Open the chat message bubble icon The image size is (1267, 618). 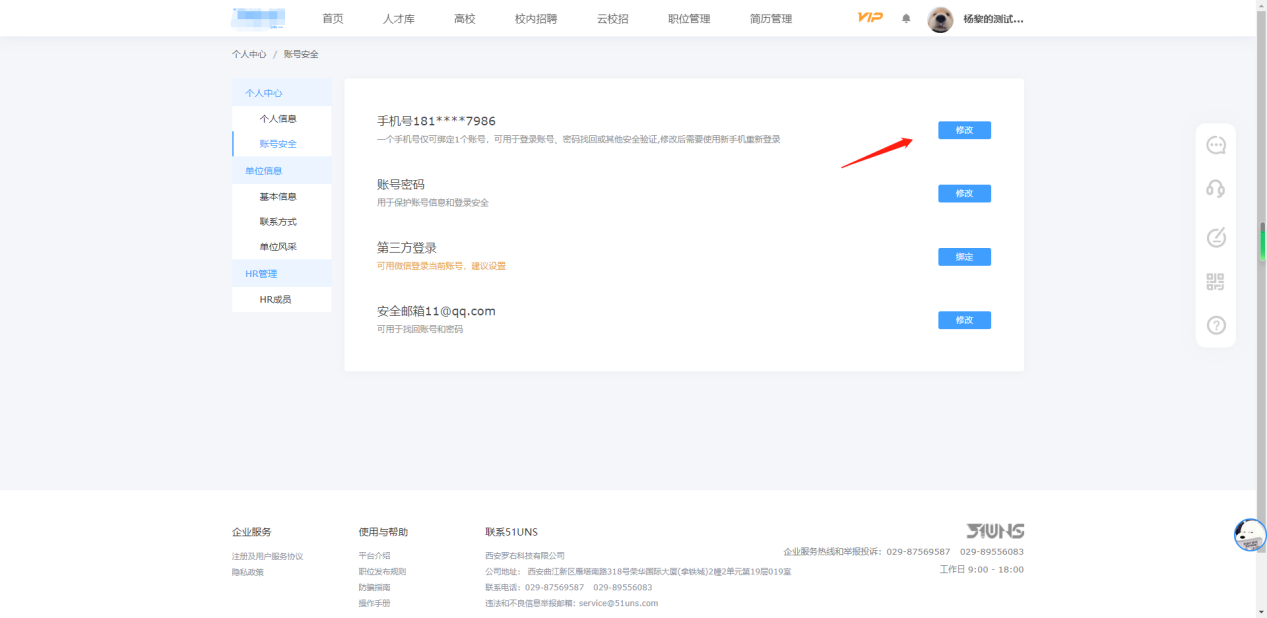[1215, 146]
